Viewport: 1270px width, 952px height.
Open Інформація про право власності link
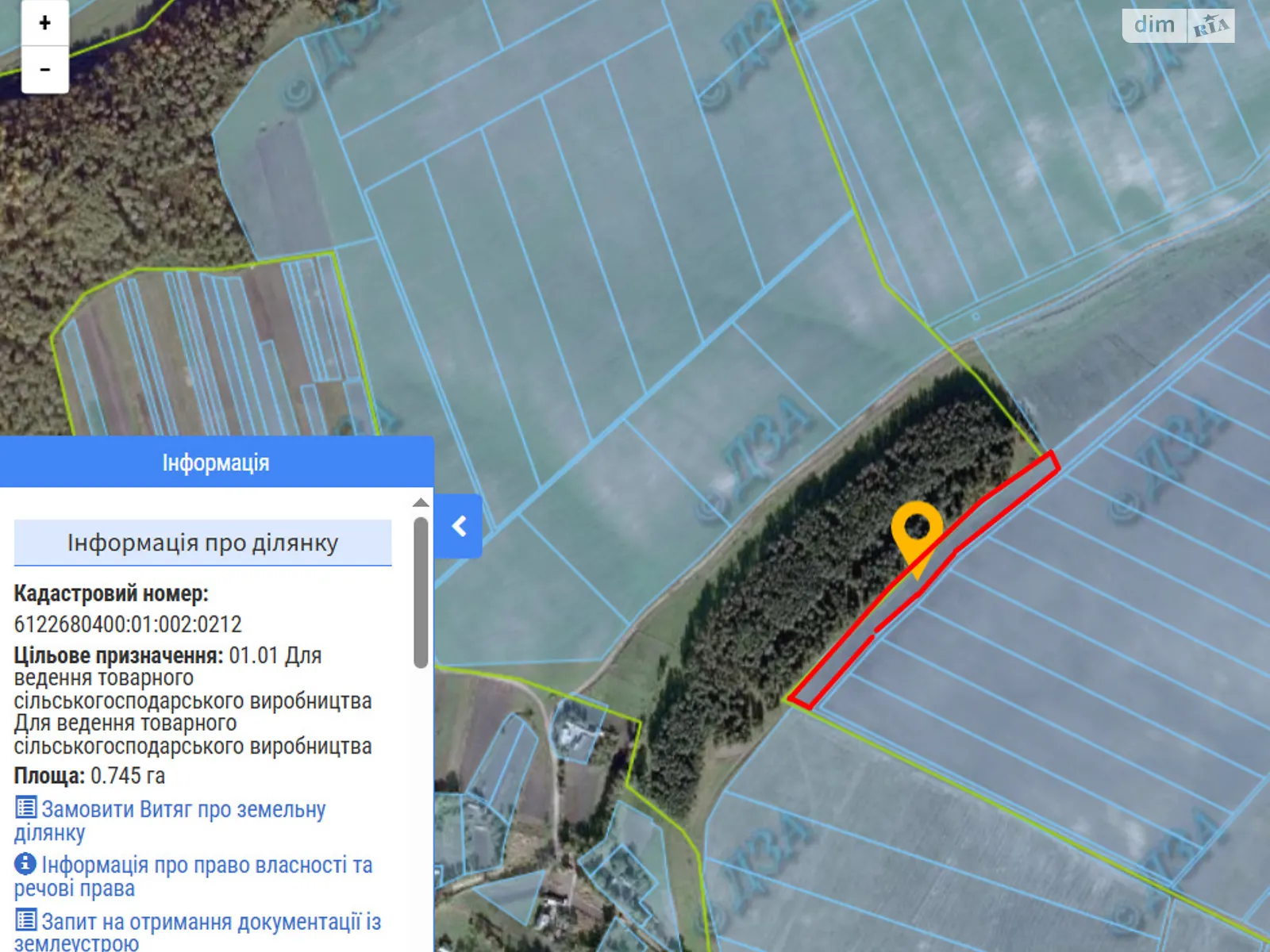(x=206, y=866)
